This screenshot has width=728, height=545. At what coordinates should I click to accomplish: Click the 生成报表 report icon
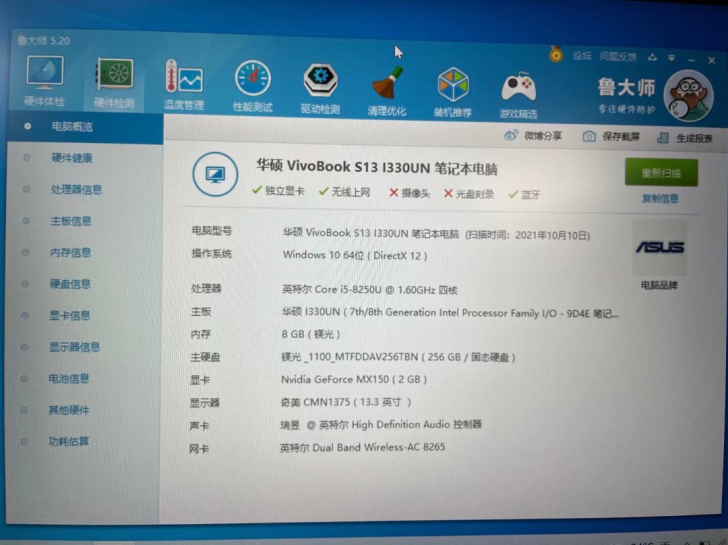[x=663, y=138]
